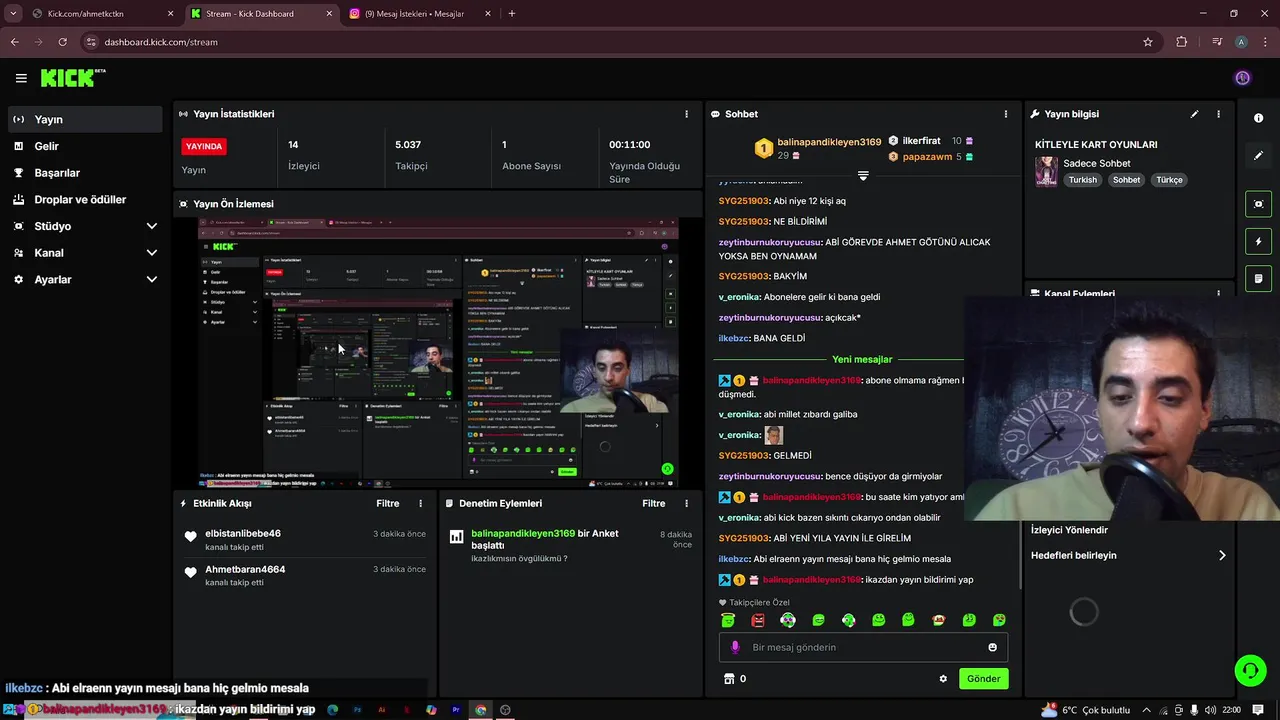Image resolution: width=1280 pixels, height=720 pixels.
Task: Bookmark this page with star icon
Action: pyautogui.click(x=1148, y=42)
